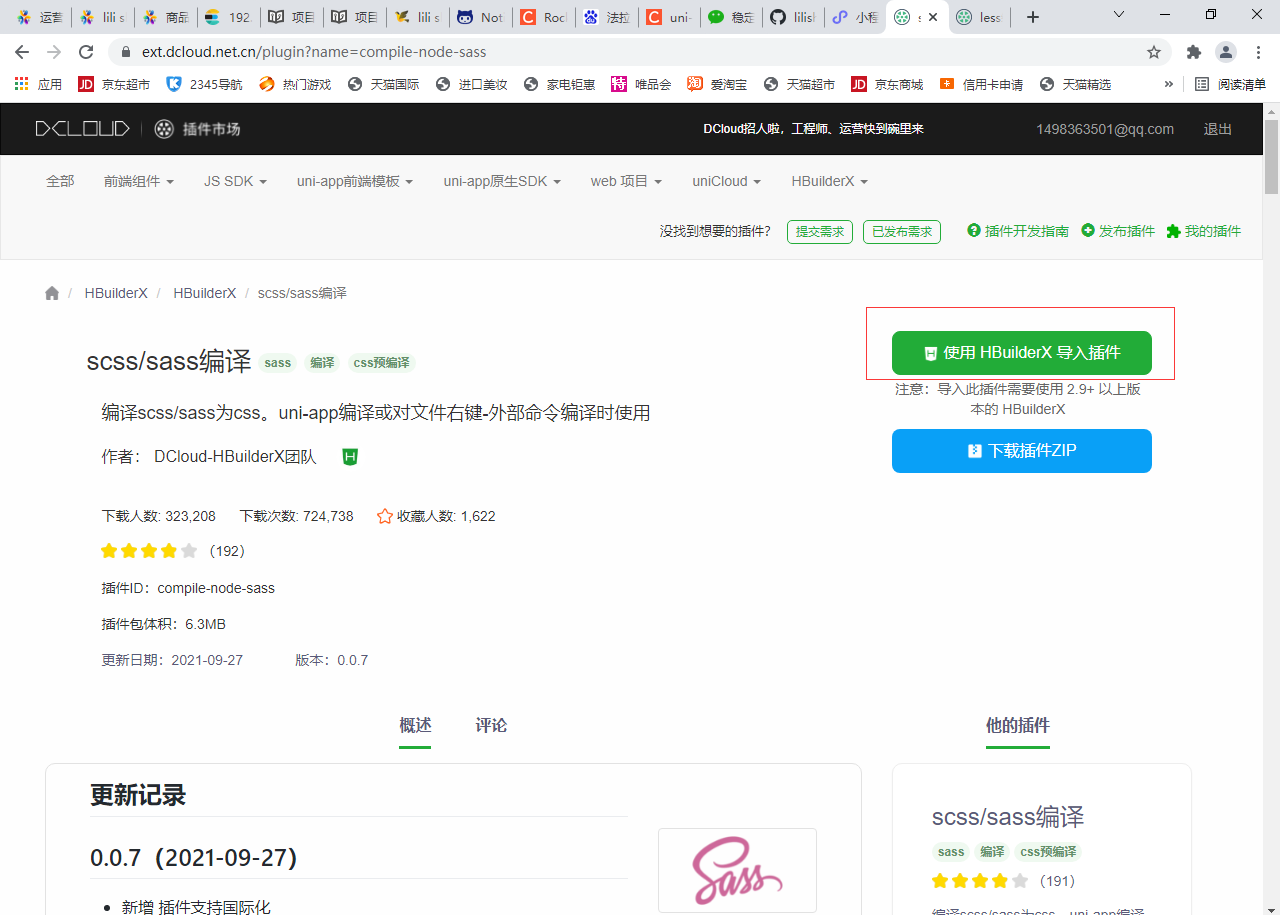Click the Sass logo thumbnail
1280x915 pixels.
pos(737,870)
